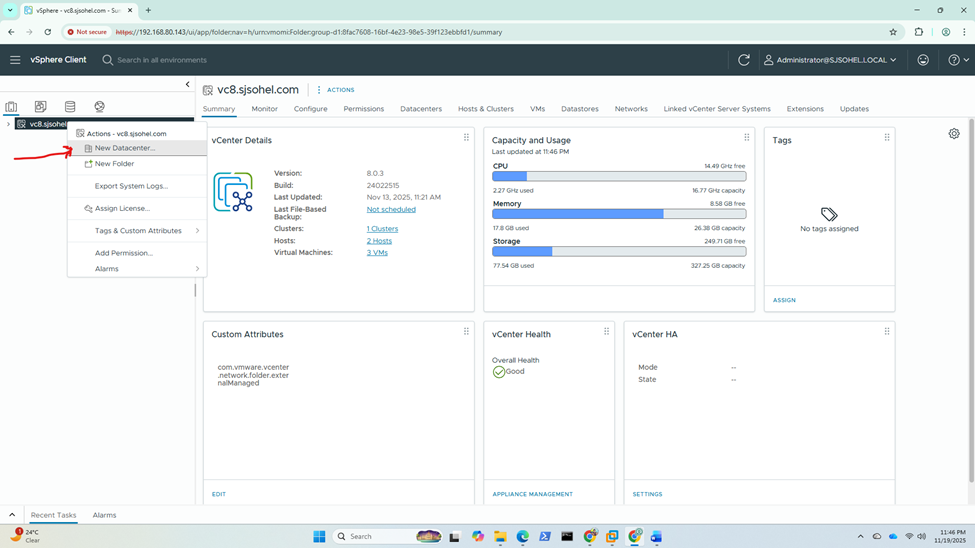This screenshot has width=975, height=548.
Task: Click the Search in all environments field
Action: 162,60
